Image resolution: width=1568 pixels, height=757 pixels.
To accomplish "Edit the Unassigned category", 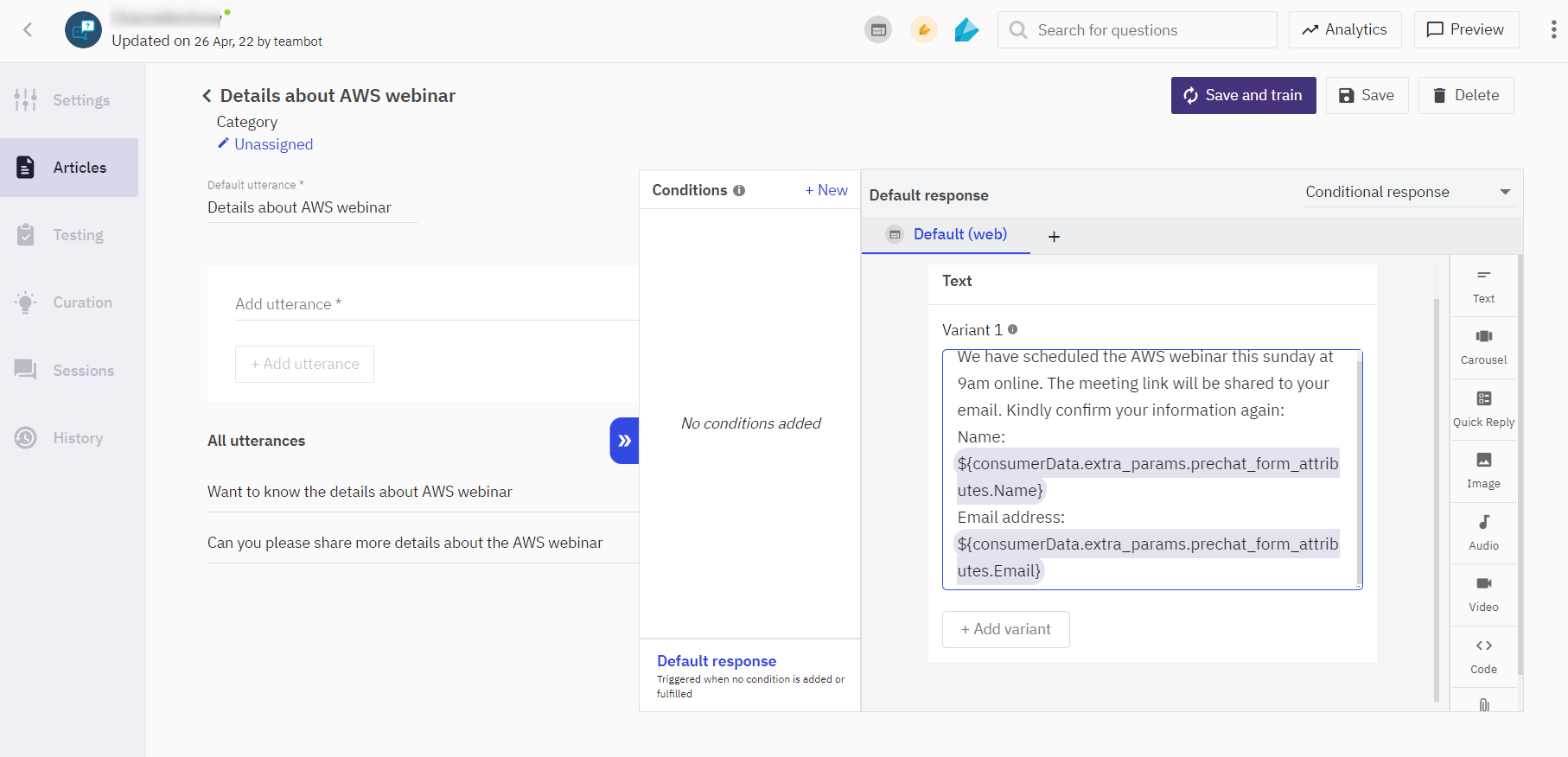I will (265, 144).
